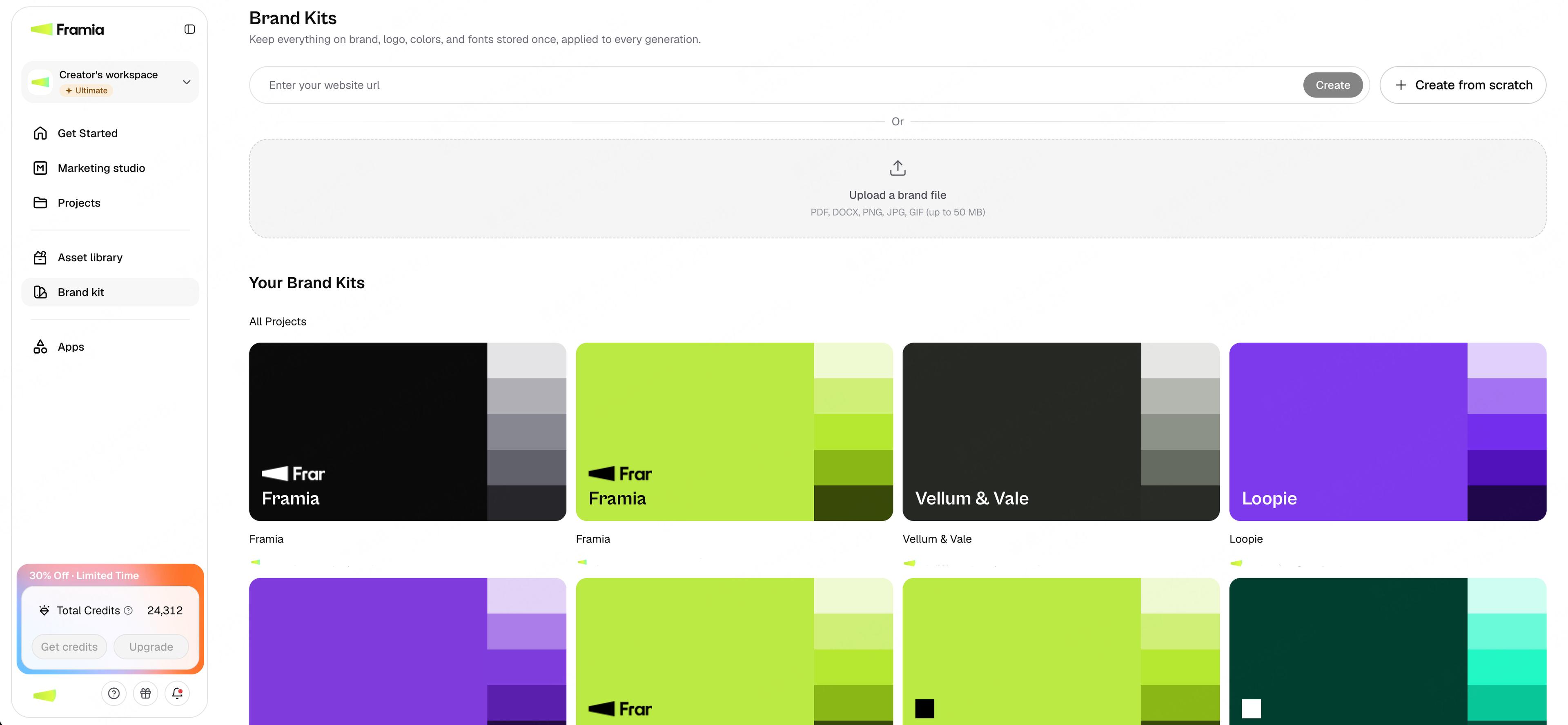
Task: Collapse the sidebar panel icon
Action: tap(189, 29)
